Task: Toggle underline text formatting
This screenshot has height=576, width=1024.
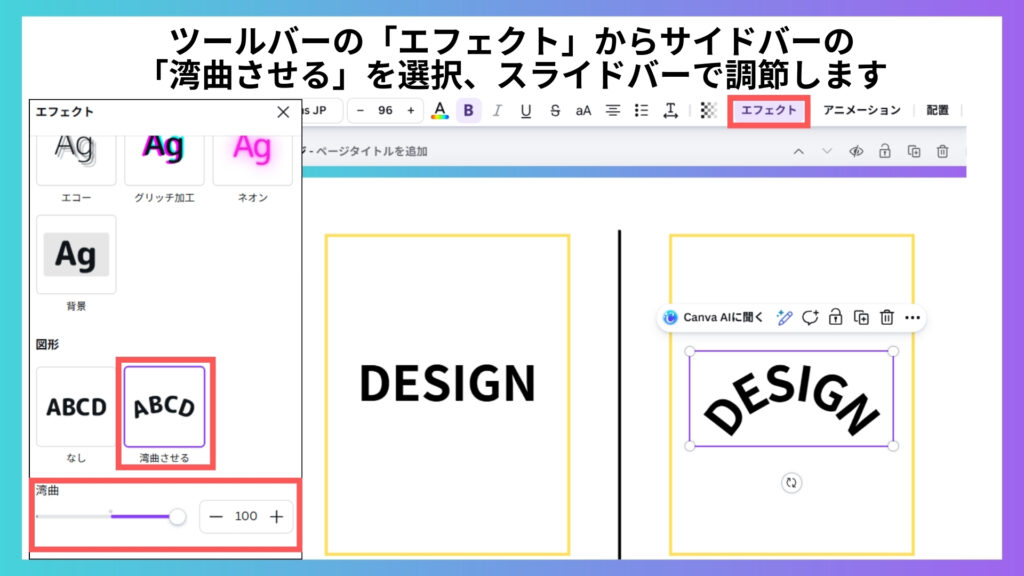Action: tap(526, 111)
